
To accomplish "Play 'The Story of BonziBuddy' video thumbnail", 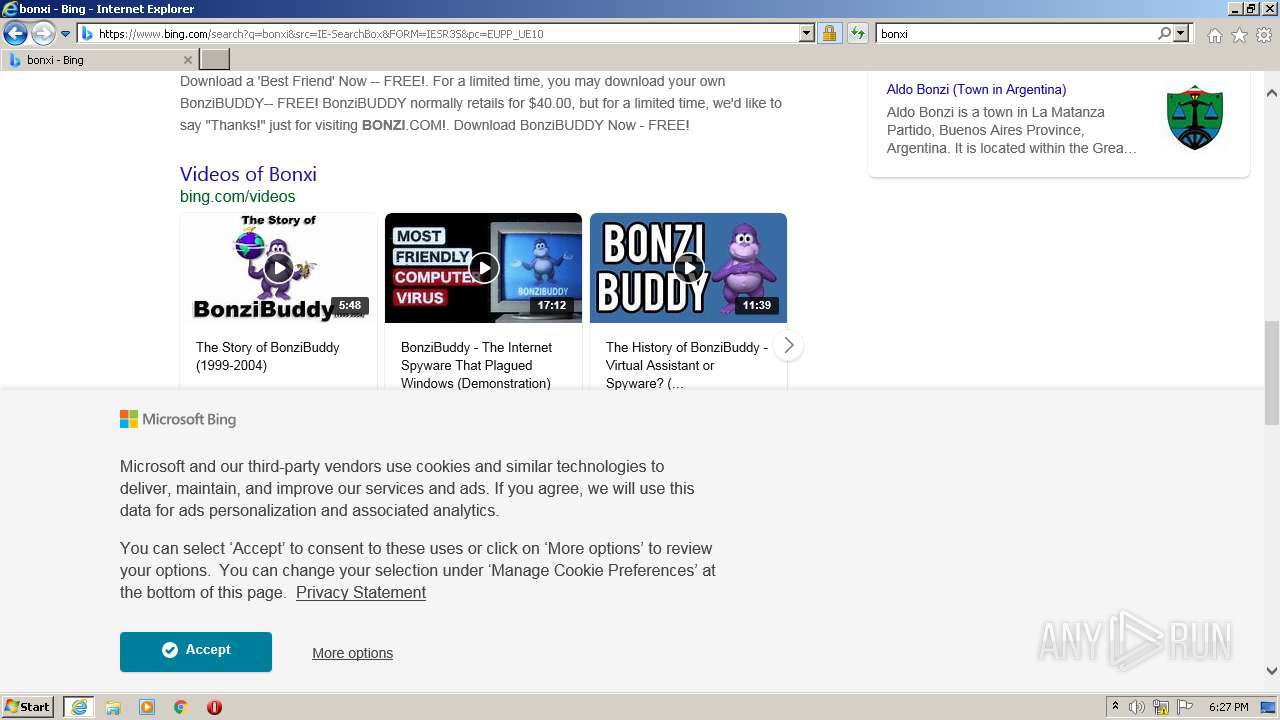I will 278,268.
